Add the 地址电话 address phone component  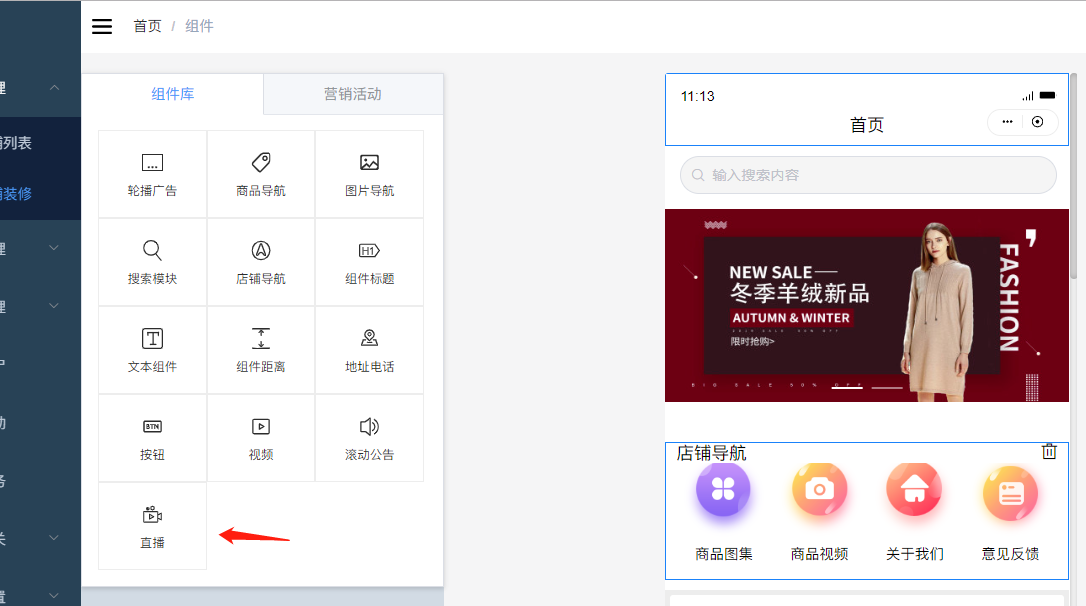point(369,350)
